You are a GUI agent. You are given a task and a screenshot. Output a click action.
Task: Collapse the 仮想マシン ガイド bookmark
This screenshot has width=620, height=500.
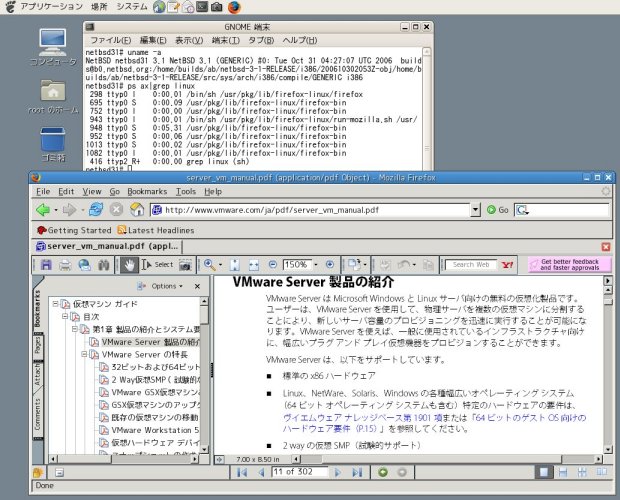click(55, 304)
